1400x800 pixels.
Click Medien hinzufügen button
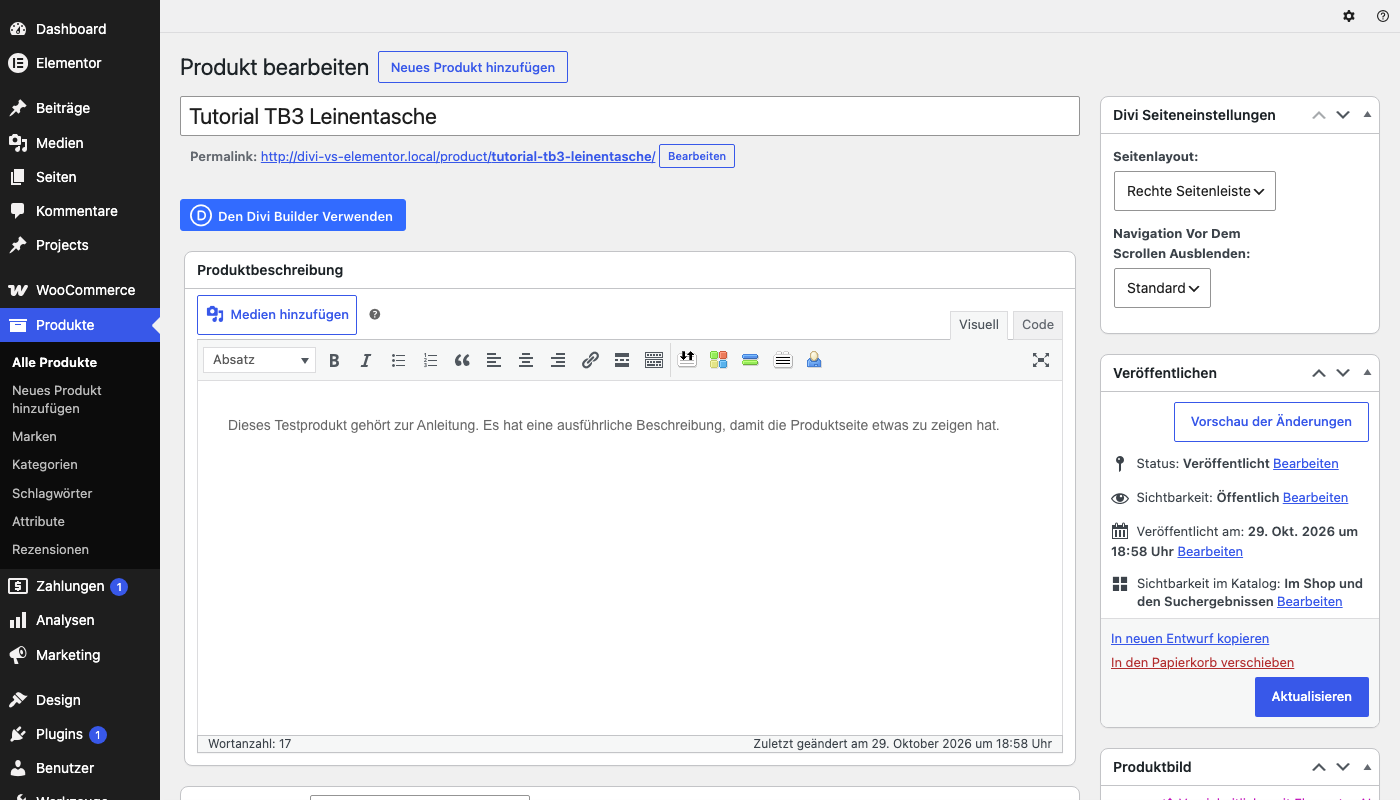click(277, 314)
